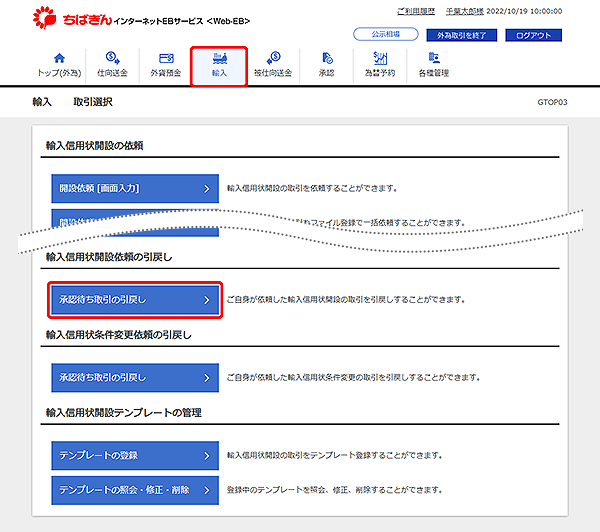Select the 為替予約 menu label
600x532 pixels.
pyautogui.click(x=380, y=73)
